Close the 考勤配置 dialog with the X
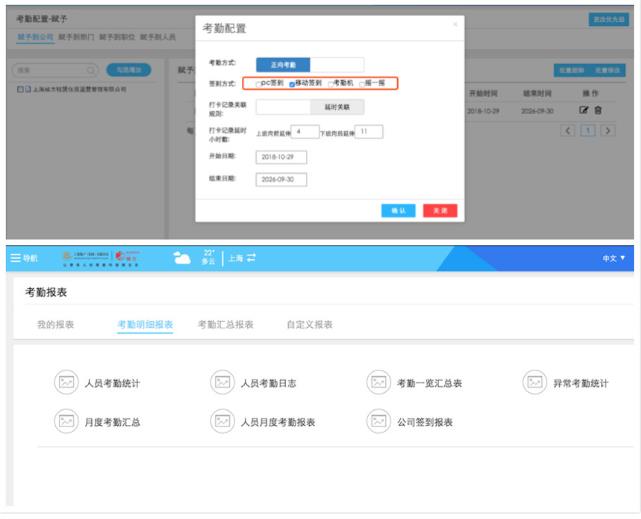Screen dimensions: 641x519 tap(455, 25)
